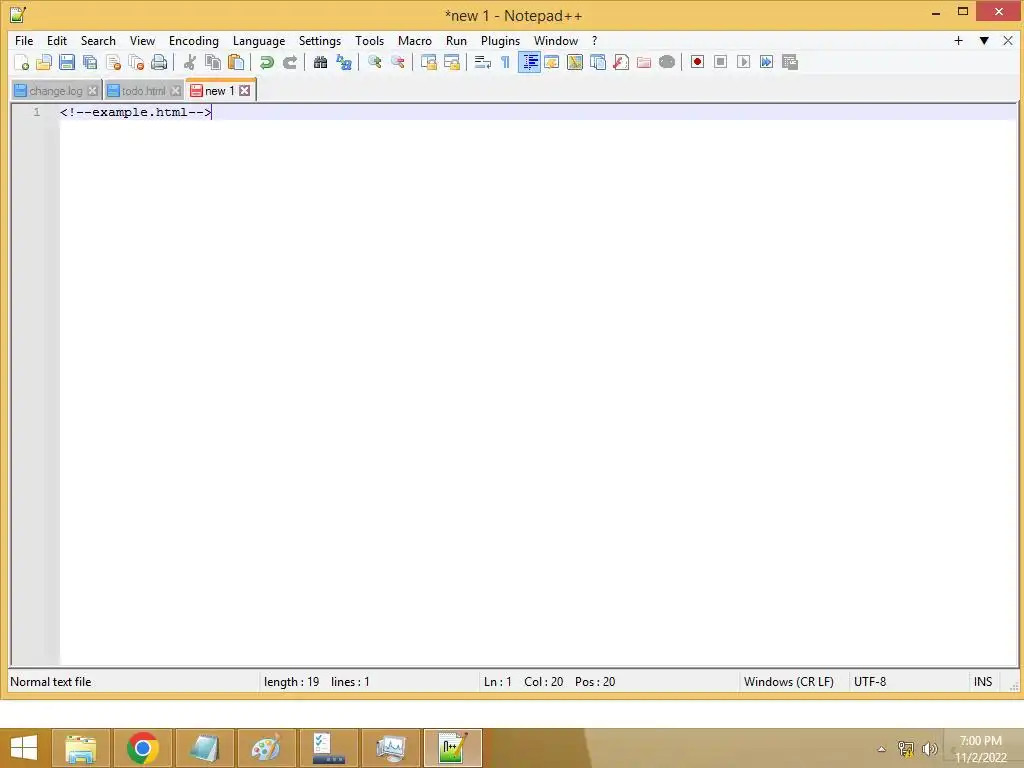Click the Close document toolbar icon
The height and width of the screenshot is (768, 1024).
(113, 62)
